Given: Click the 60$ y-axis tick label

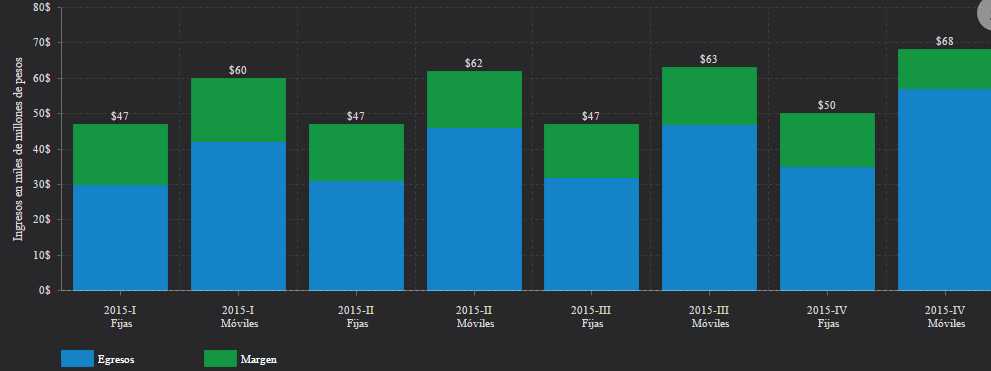Looking at the screenshot, I should pos(43,78).
